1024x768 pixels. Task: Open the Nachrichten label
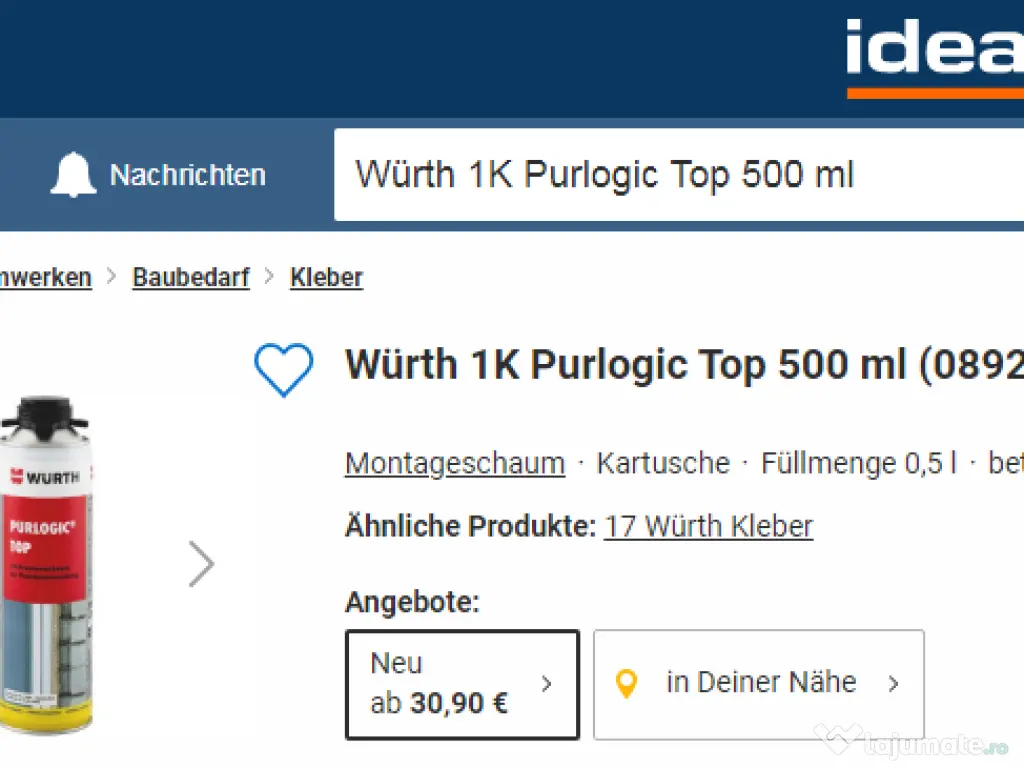coord(187,175)
